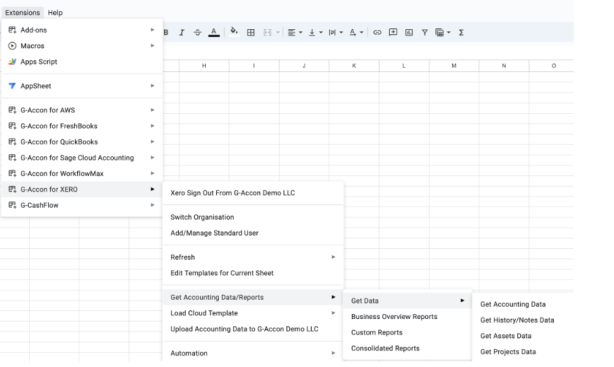The width and height of the screenshot is (614, 367).
Task: Click Get Assets Data
Action: click(x=506, y=336)
